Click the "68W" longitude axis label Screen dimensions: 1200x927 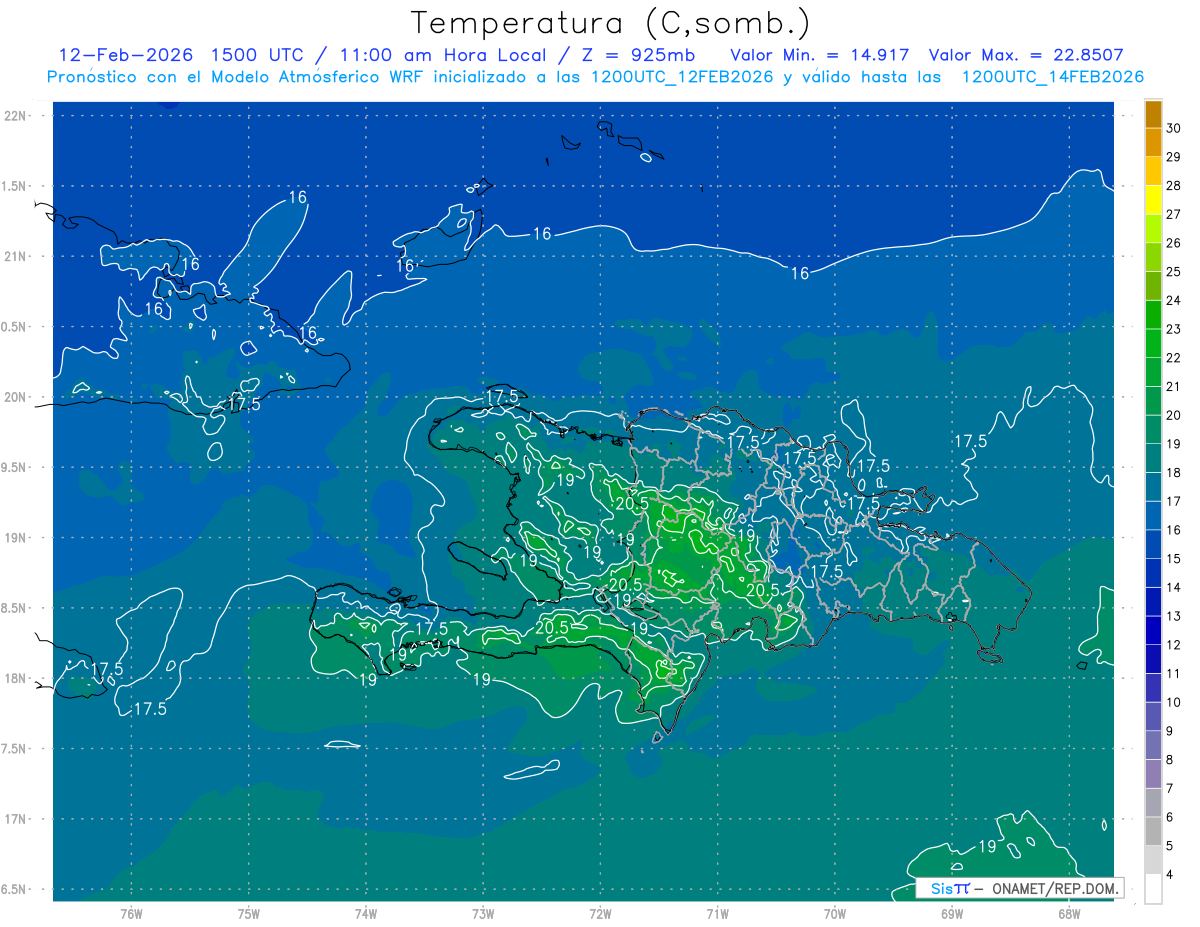(1069, 914)
